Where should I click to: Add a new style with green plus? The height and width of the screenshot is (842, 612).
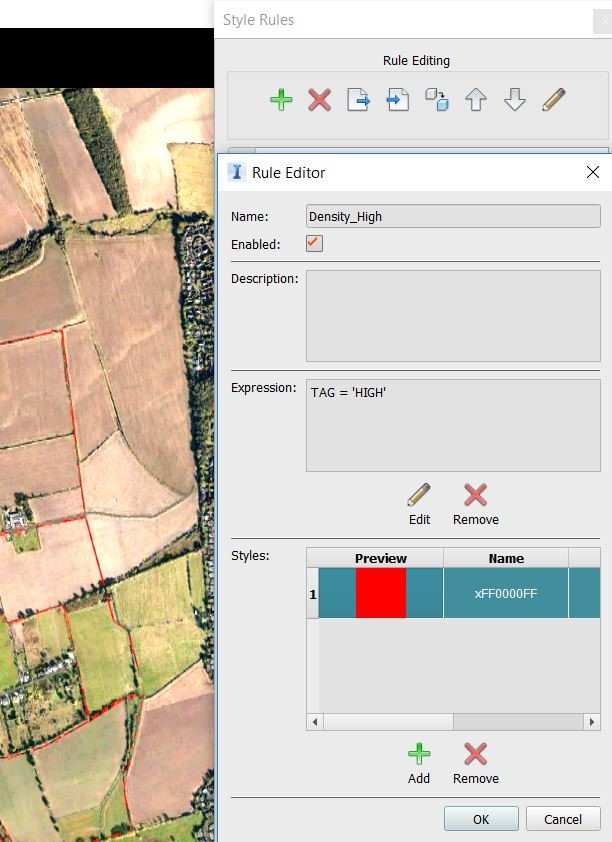click(x=419, y=764)
